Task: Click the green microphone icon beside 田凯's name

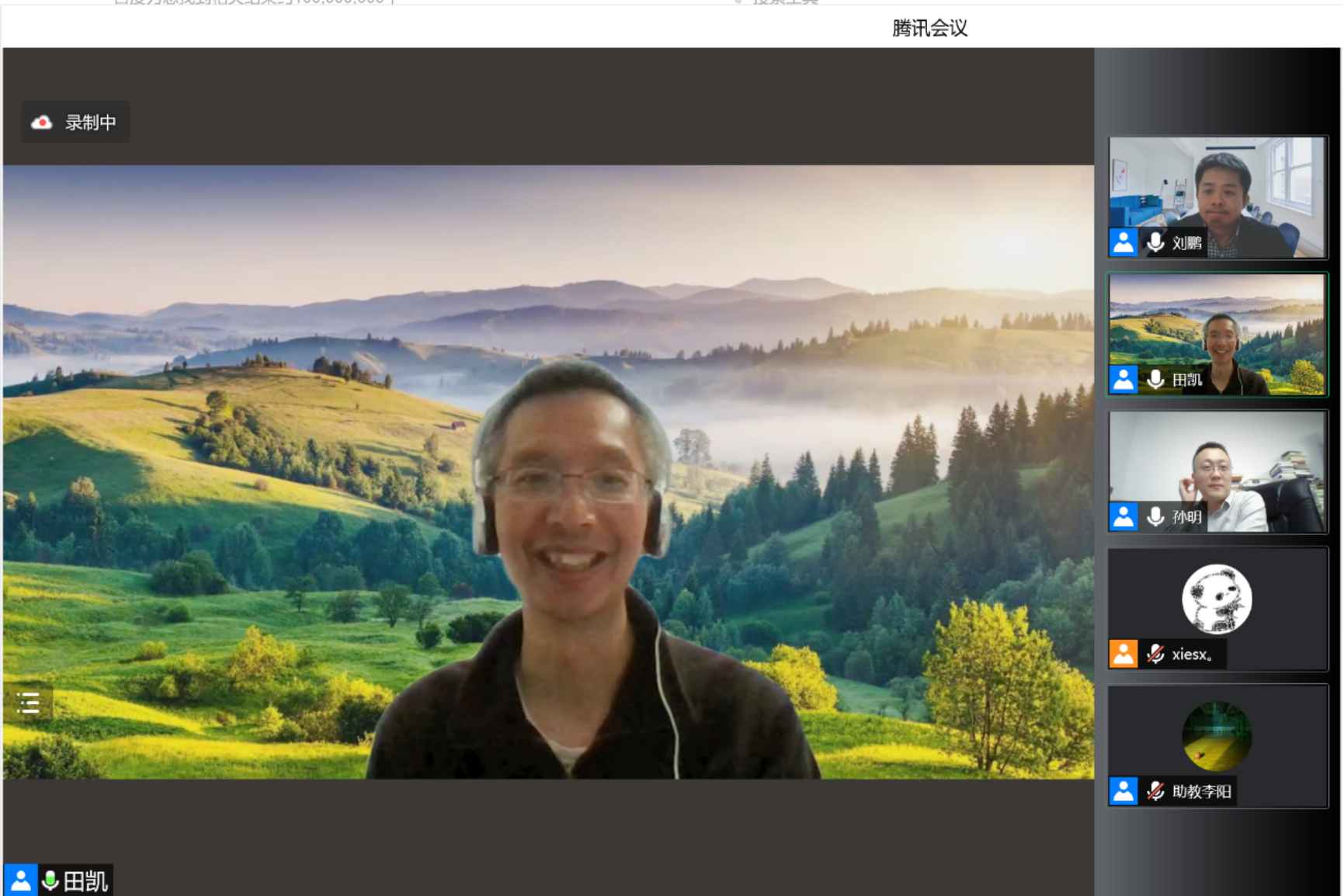Action: tap(51, 880)
